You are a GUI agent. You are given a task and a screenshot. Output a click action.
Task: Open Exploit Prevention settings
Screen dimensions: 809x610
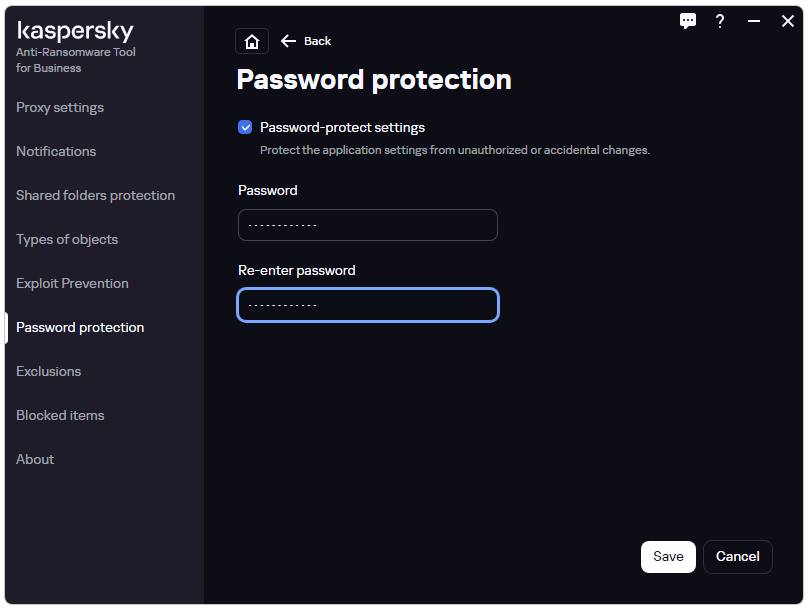point(72,283)
